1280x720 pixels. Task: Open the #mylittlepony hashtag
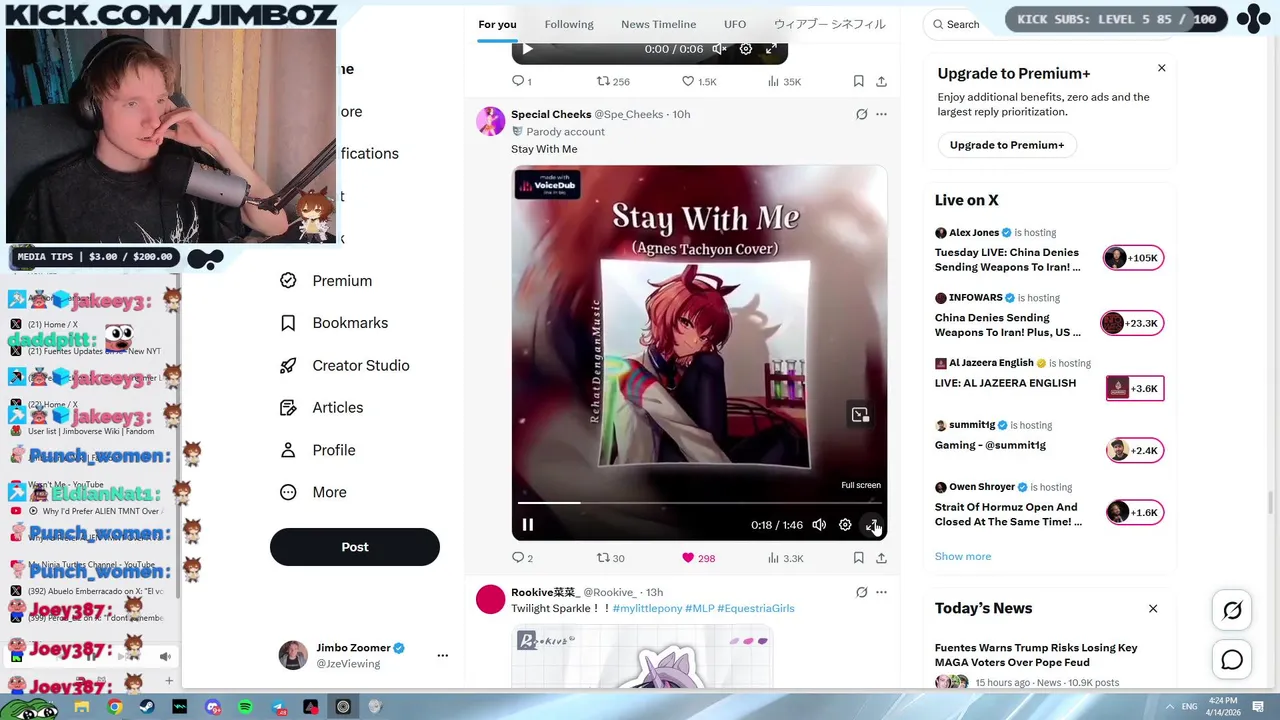(x=646, y=608)
